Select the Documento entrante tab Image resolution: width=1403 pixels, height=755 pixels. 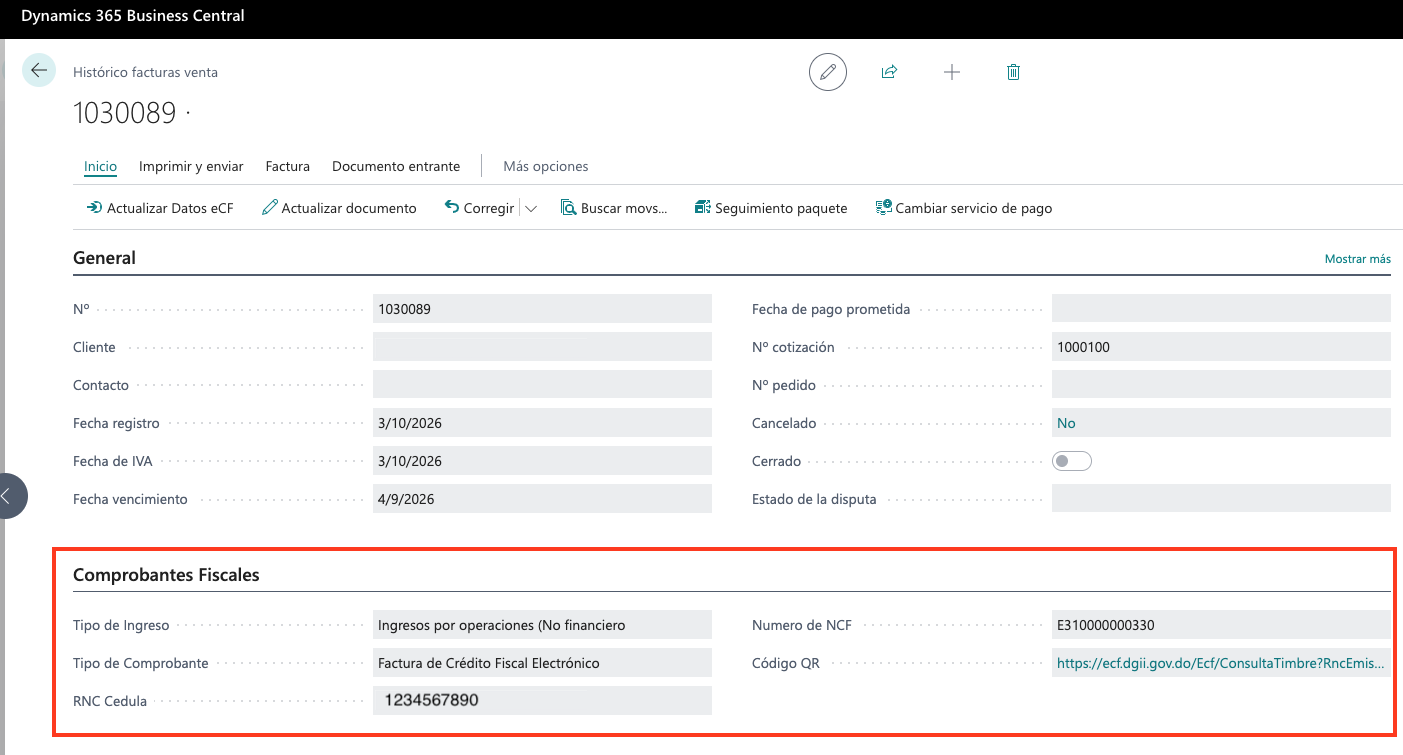396,166
